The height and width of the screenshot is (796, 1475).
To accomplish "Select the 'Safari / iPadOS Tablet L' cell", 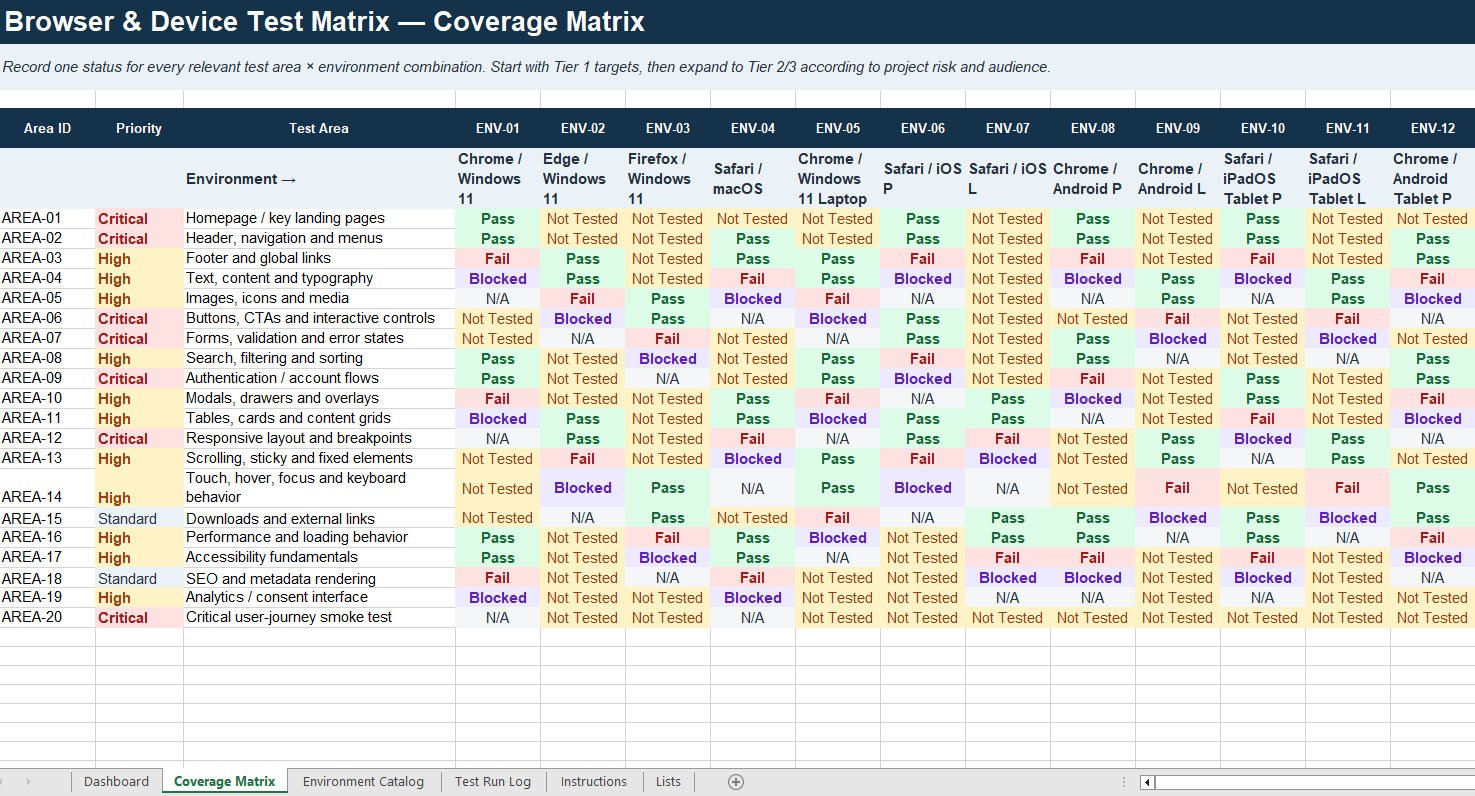I will 1348,179.
